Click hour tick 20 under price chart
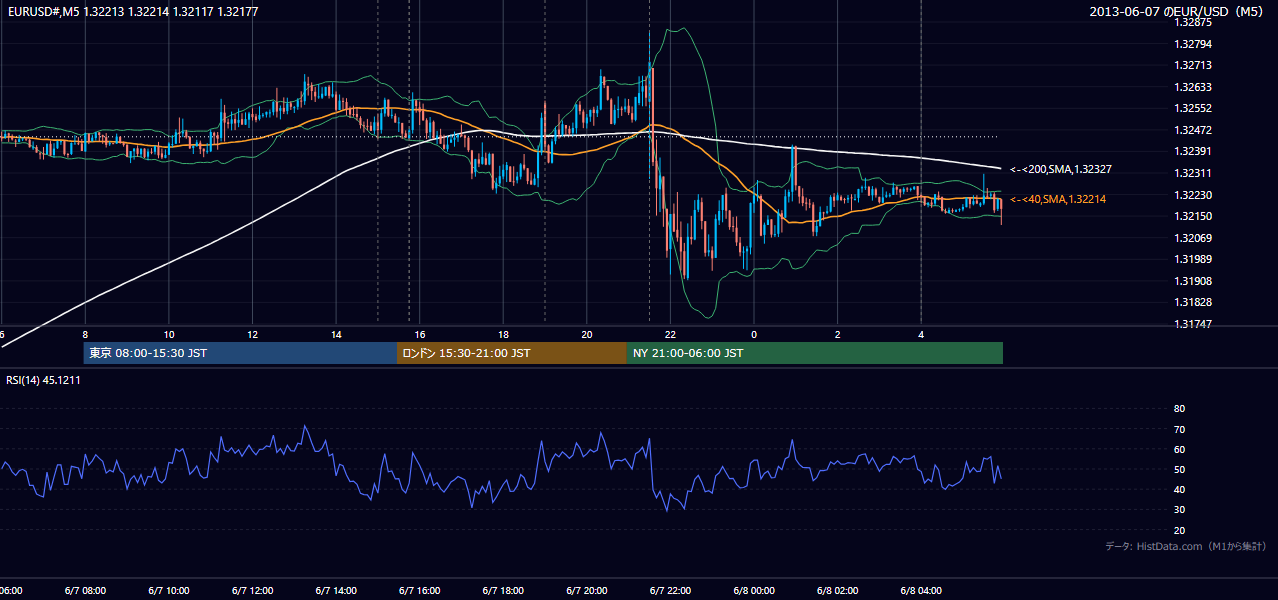Viewport: 1278px width, 600px height. click(587, 334)
